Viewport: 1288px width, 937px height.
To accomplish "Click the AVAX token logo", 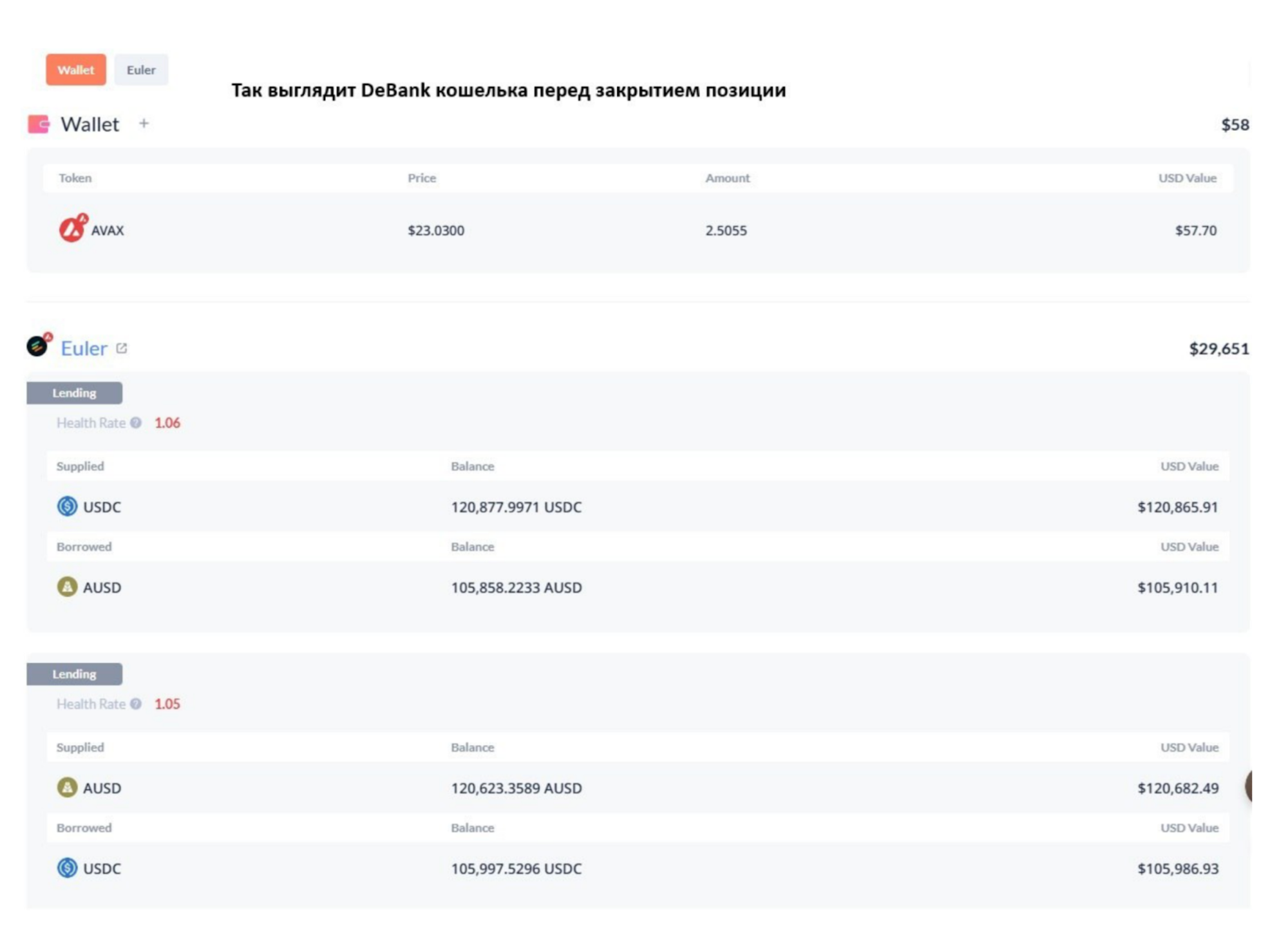I will point(72,229).
